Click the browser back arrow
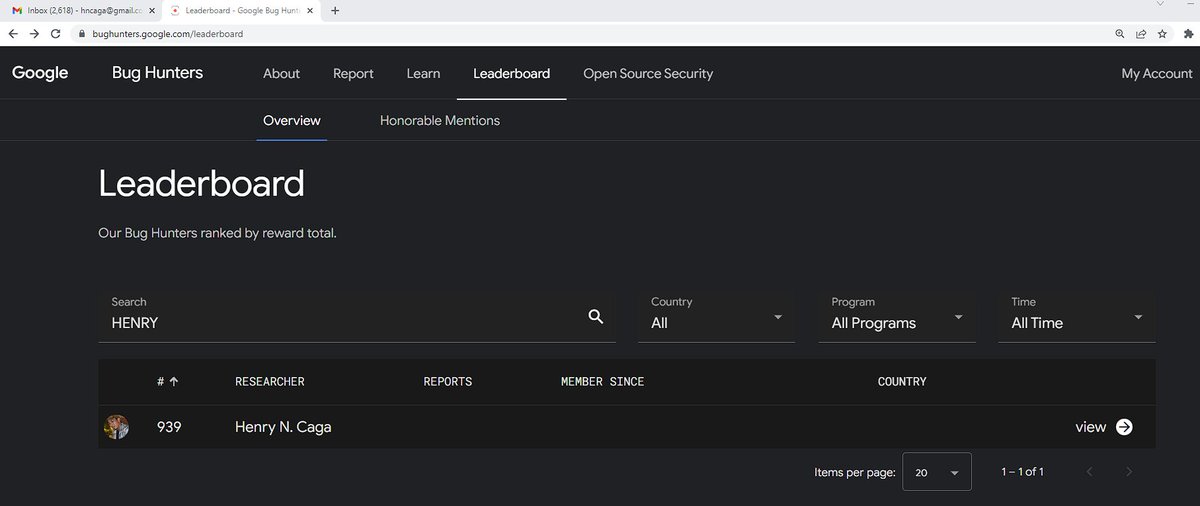This screenshot has width=1200, height=506. pos(13,33)
